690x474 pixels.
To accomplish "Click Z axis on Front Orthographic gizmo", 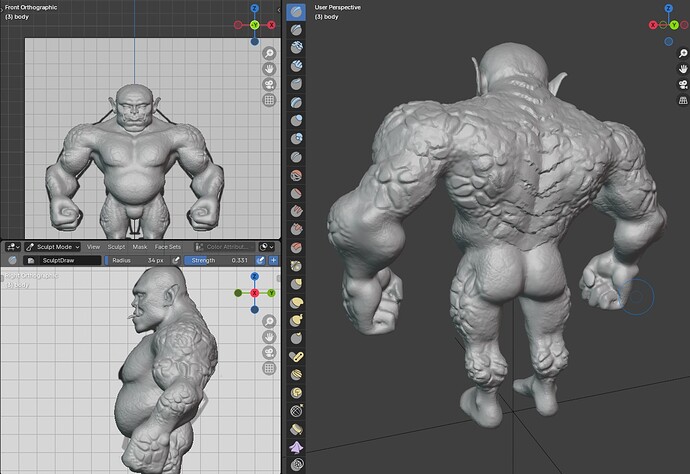I will coord(254,8).
